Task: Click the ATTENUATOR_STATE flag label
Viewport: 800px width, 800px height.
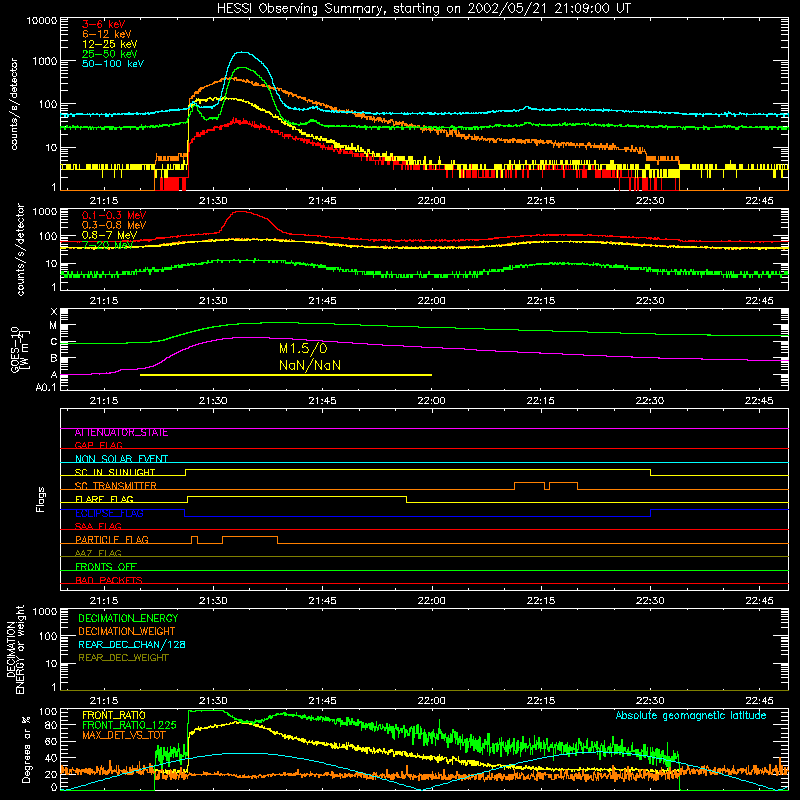Action: 121,433
